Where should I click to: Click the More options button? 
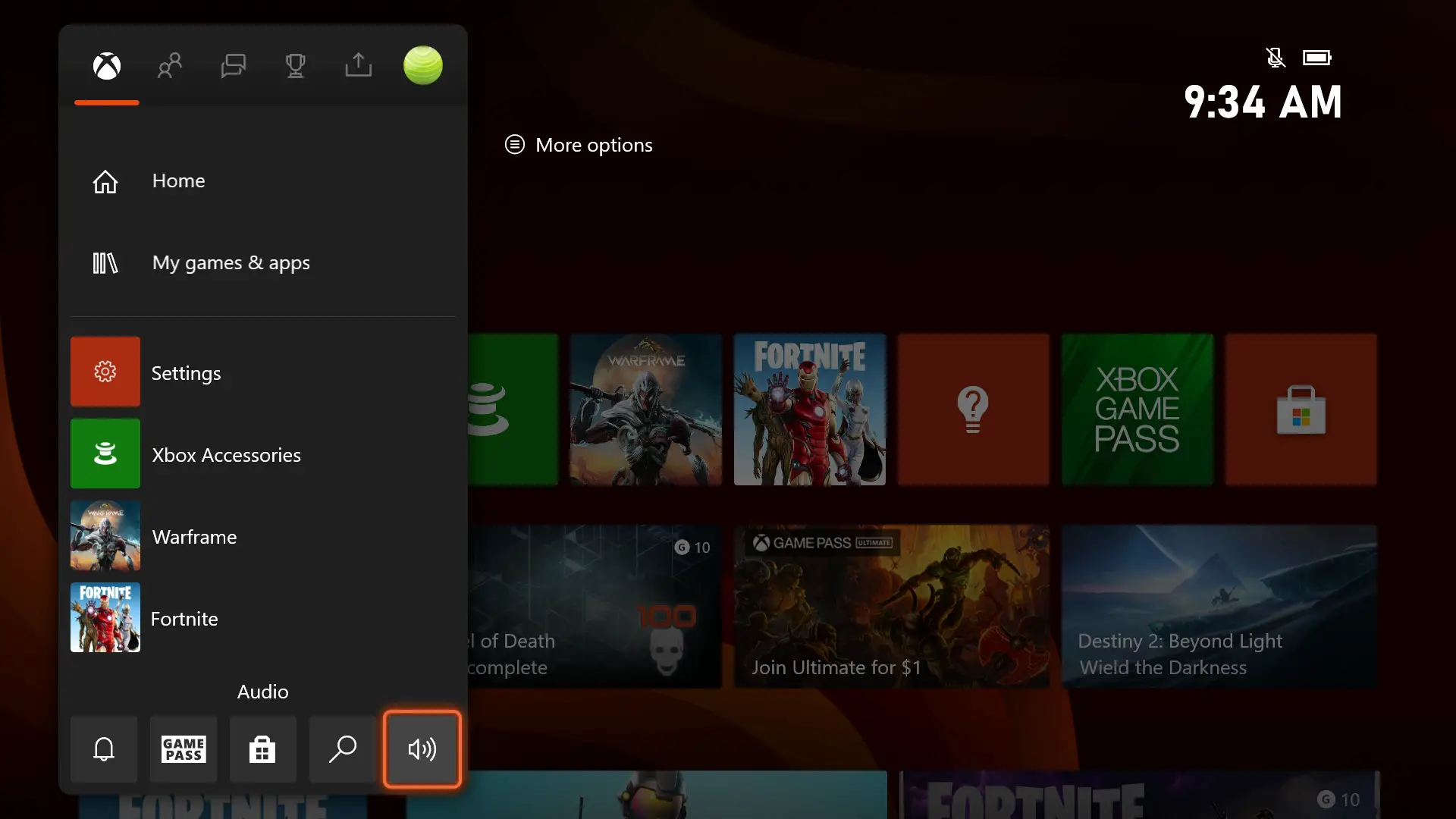pyautogui.click(x=578, y=145)
